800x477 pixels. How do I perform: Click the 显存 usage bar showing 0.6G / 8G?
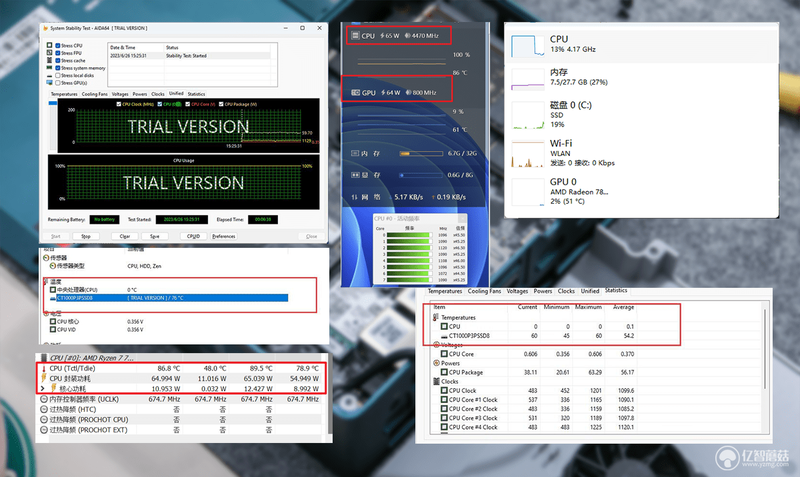pyautogui.click(x=421, y=175)
